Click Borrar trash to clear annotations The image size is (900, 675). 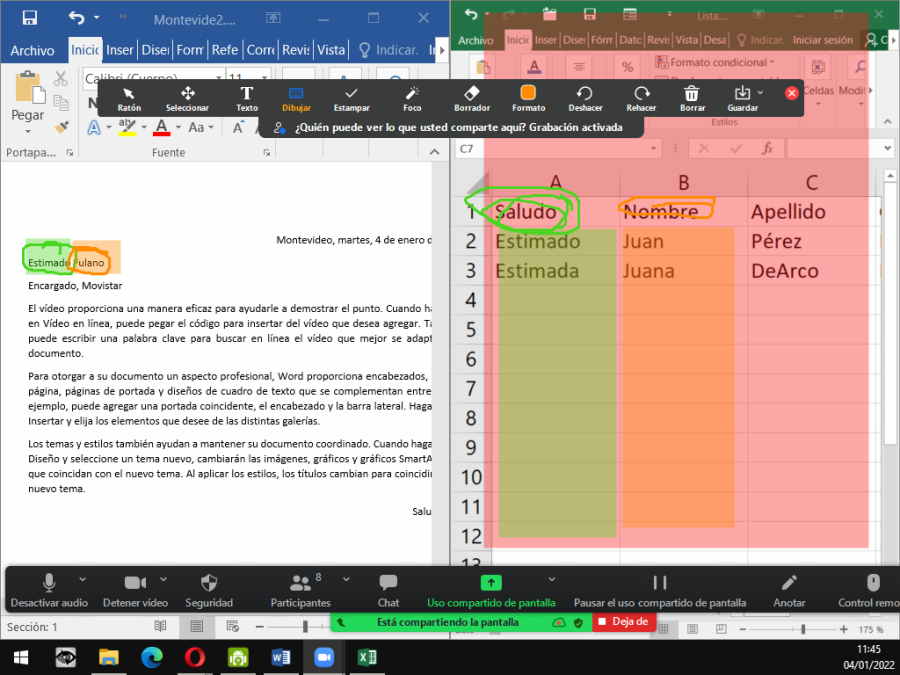(x=692, y=99)
